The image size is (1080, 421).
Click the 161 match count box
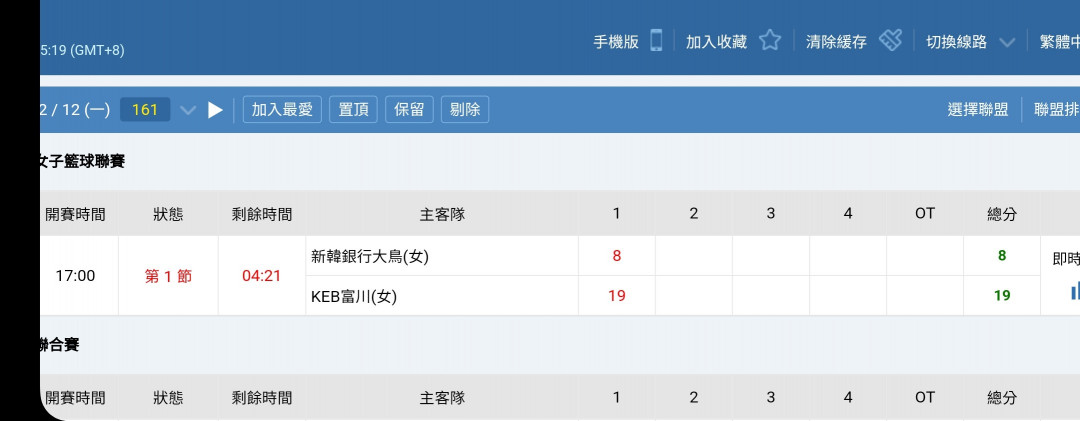[x=145, y=110]
